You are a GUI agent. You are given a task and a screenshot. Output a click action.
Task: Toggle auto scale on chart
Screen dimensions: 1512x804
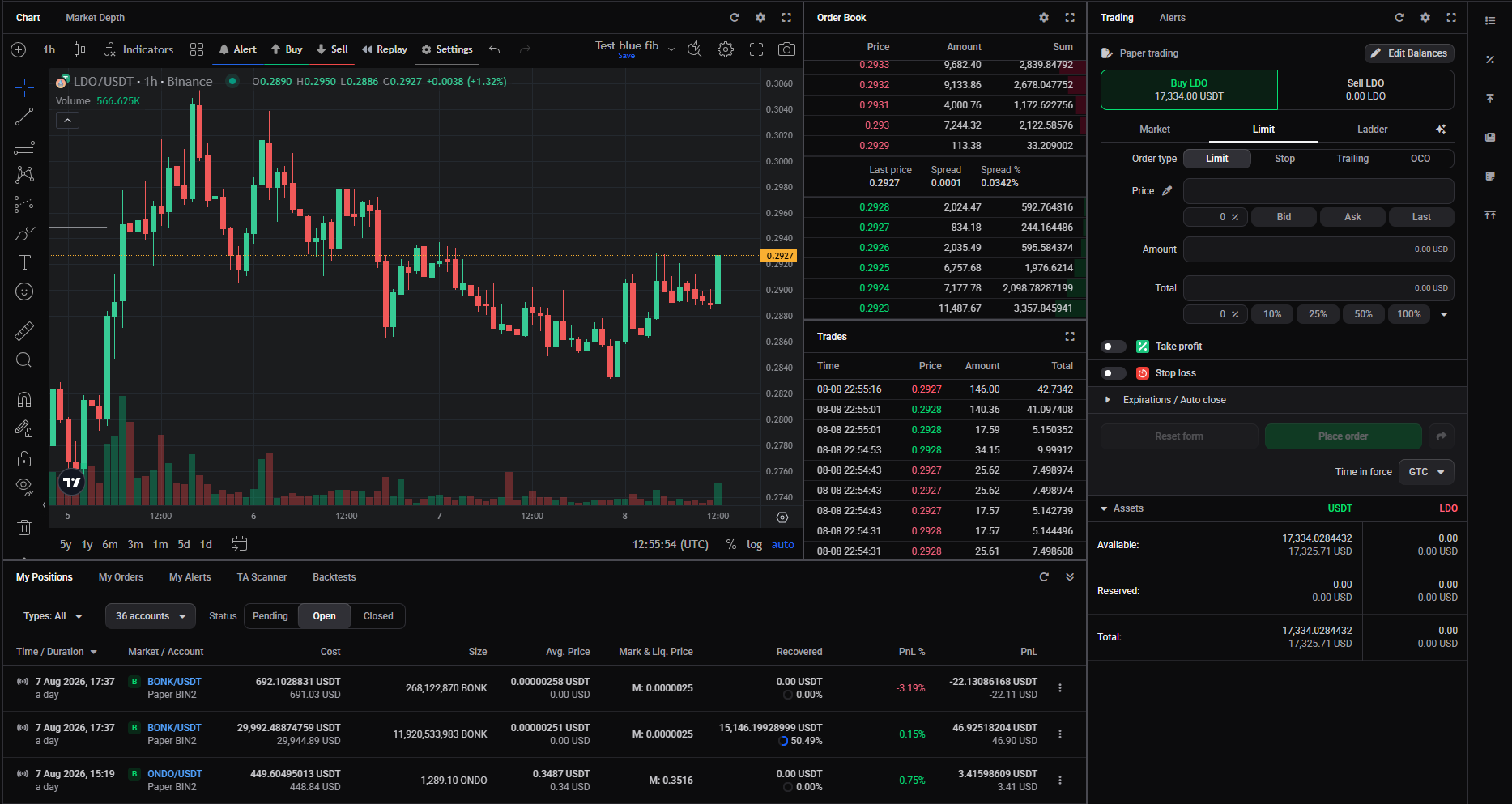[783, 544]
